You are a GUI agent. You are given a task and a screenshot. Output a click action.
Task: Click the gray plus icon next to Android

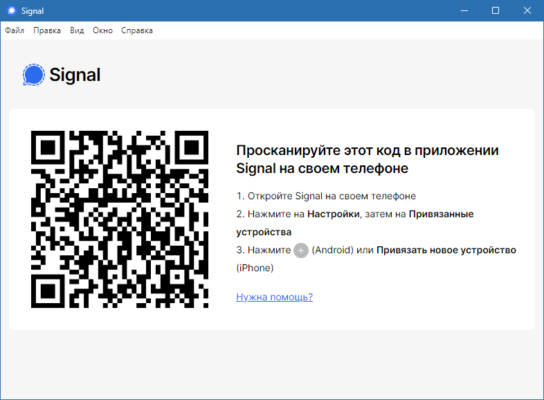(301, 250)
